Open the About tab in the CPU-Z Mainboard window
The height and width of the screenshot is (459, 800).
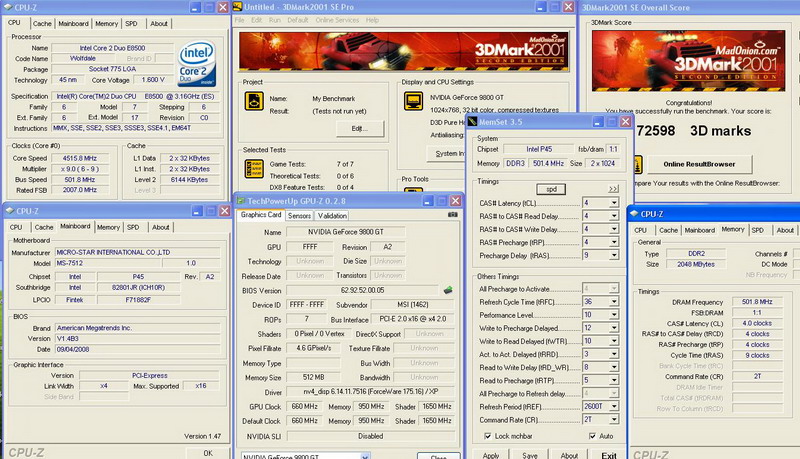pos(161,227)
